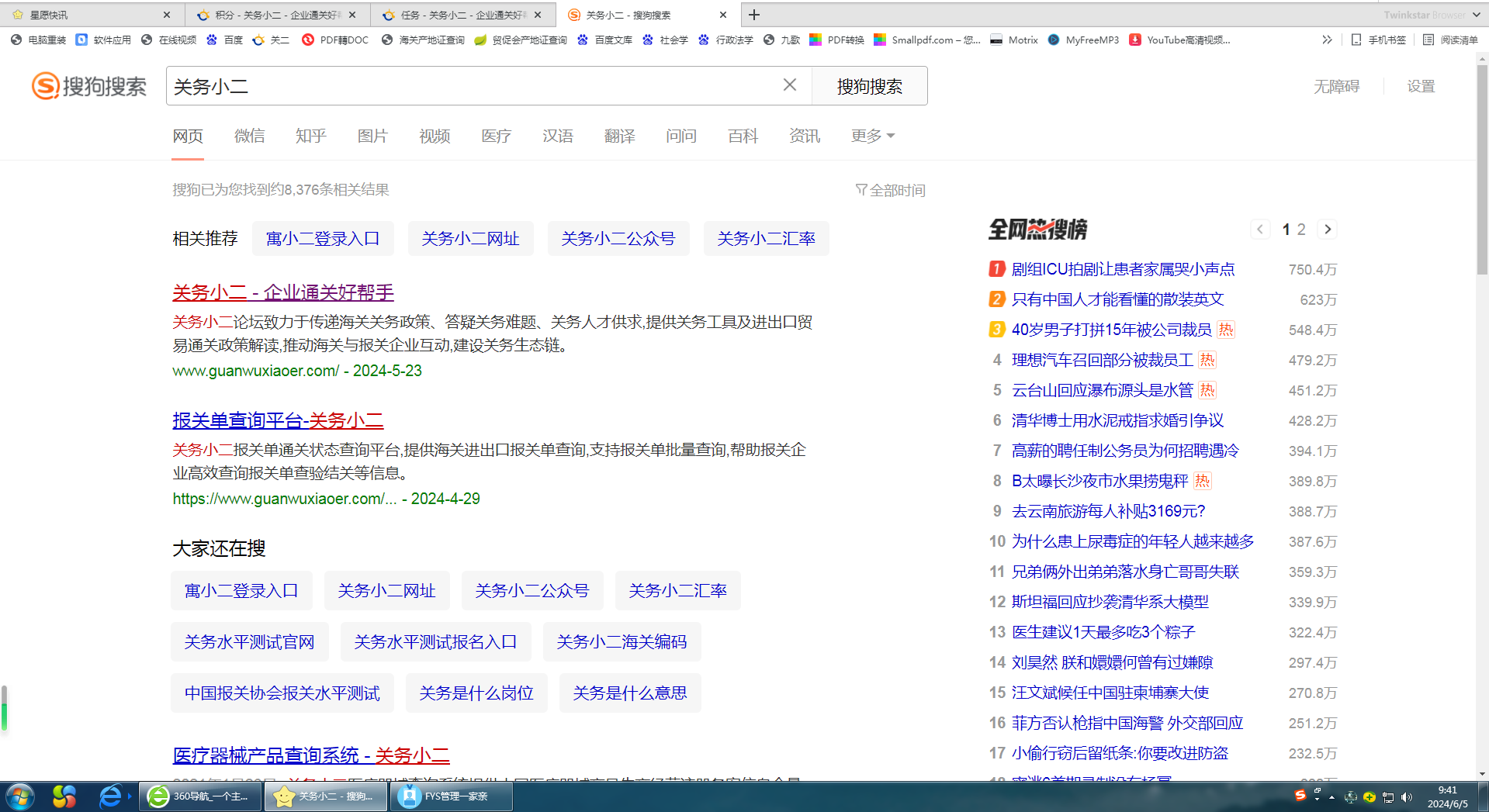1489x812 pixels.
Task: Expand the 更多 dropdown menu
Action: tap(873, 136)
